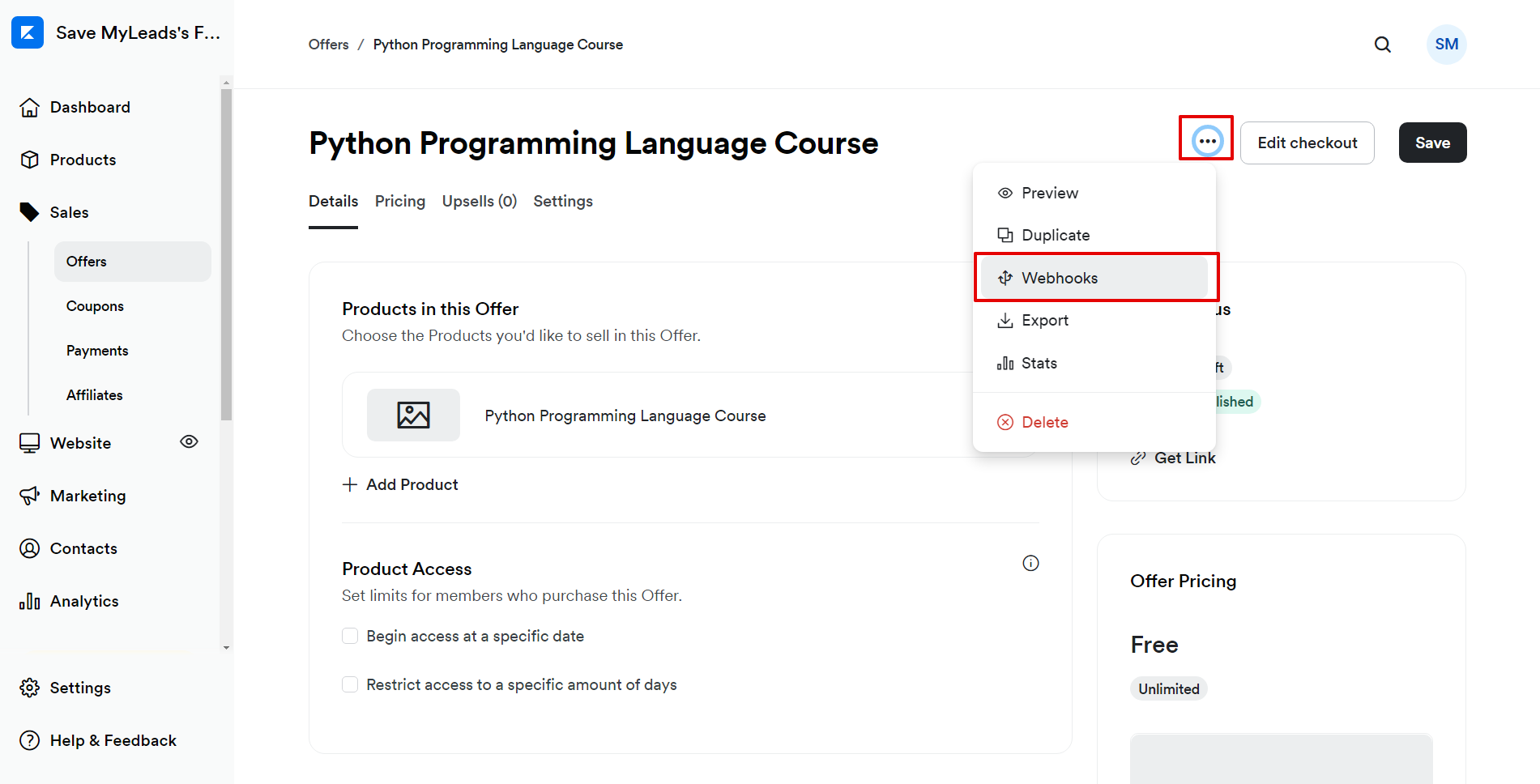Click the Get Link chain icon
The height and width of the screenshot is (784, 1540).
(1138, 458)
